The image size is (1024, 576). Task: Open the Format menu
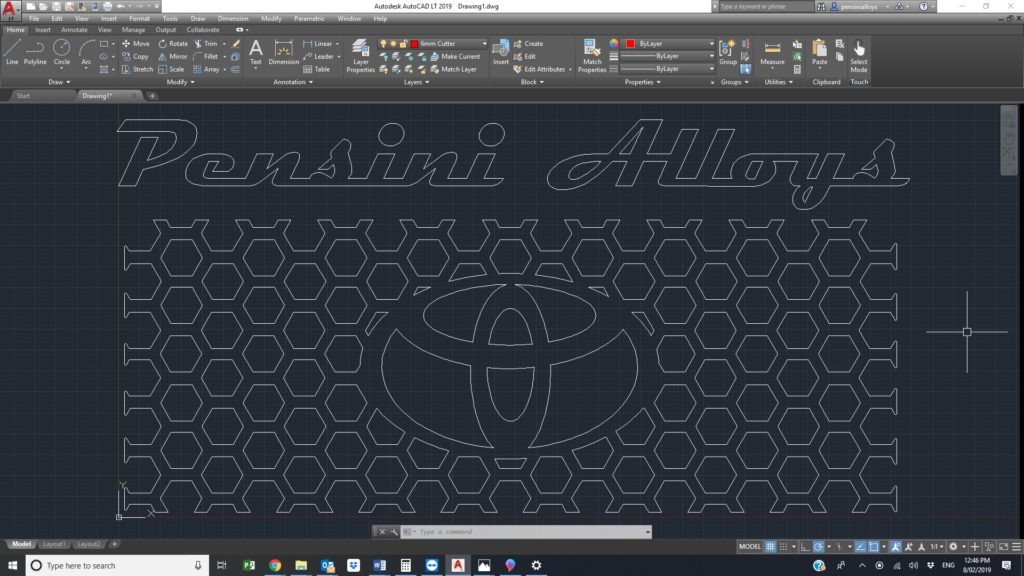tap(139, 19)
